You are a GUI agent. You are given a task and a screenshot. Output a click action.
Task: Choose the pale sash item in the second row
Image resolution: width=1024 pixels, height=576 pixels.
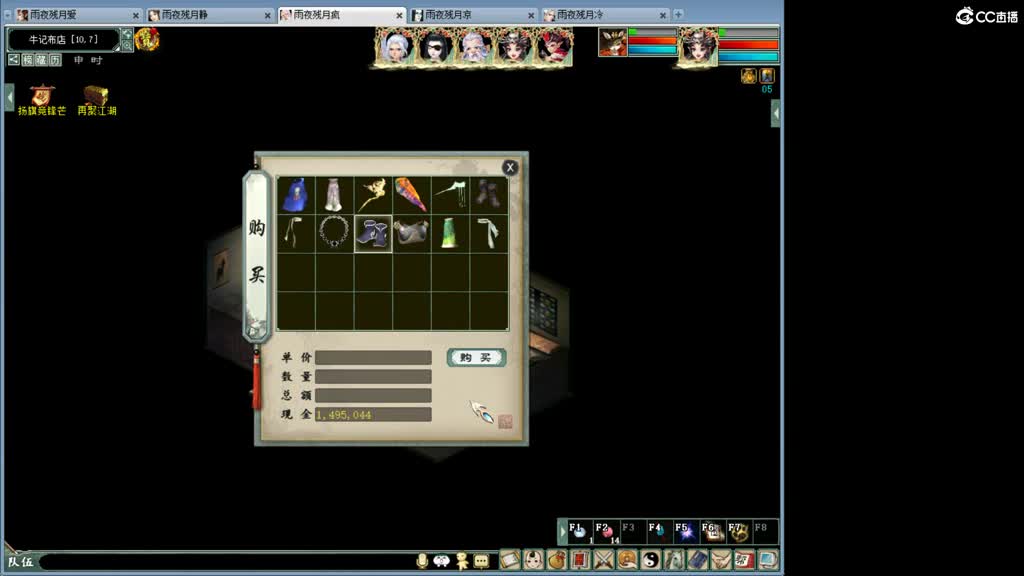488,233
